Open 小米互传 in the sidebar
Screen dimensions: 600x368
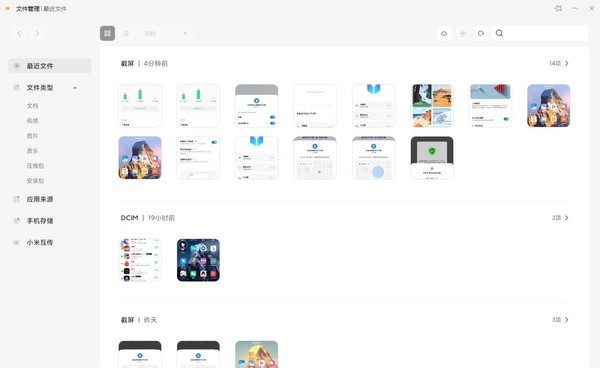[x=40, y=242]
